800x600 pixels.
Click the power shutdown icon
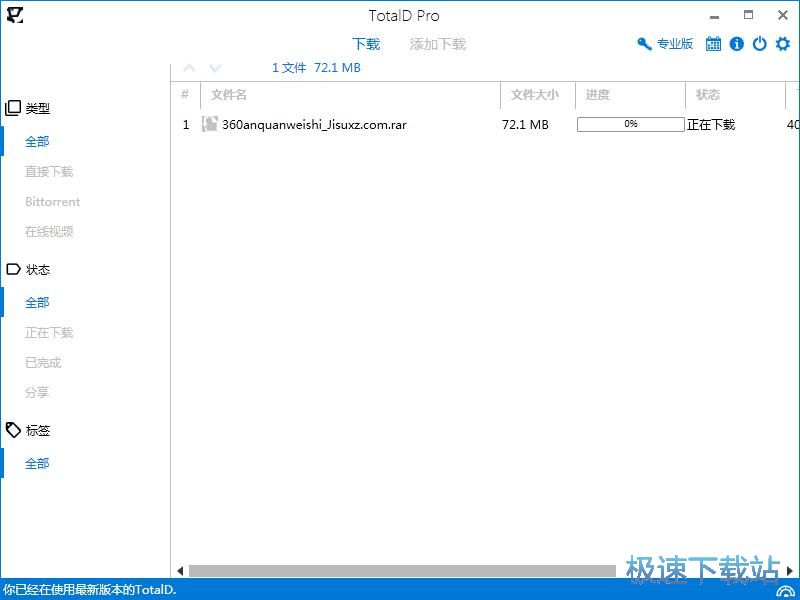point(760,44)
